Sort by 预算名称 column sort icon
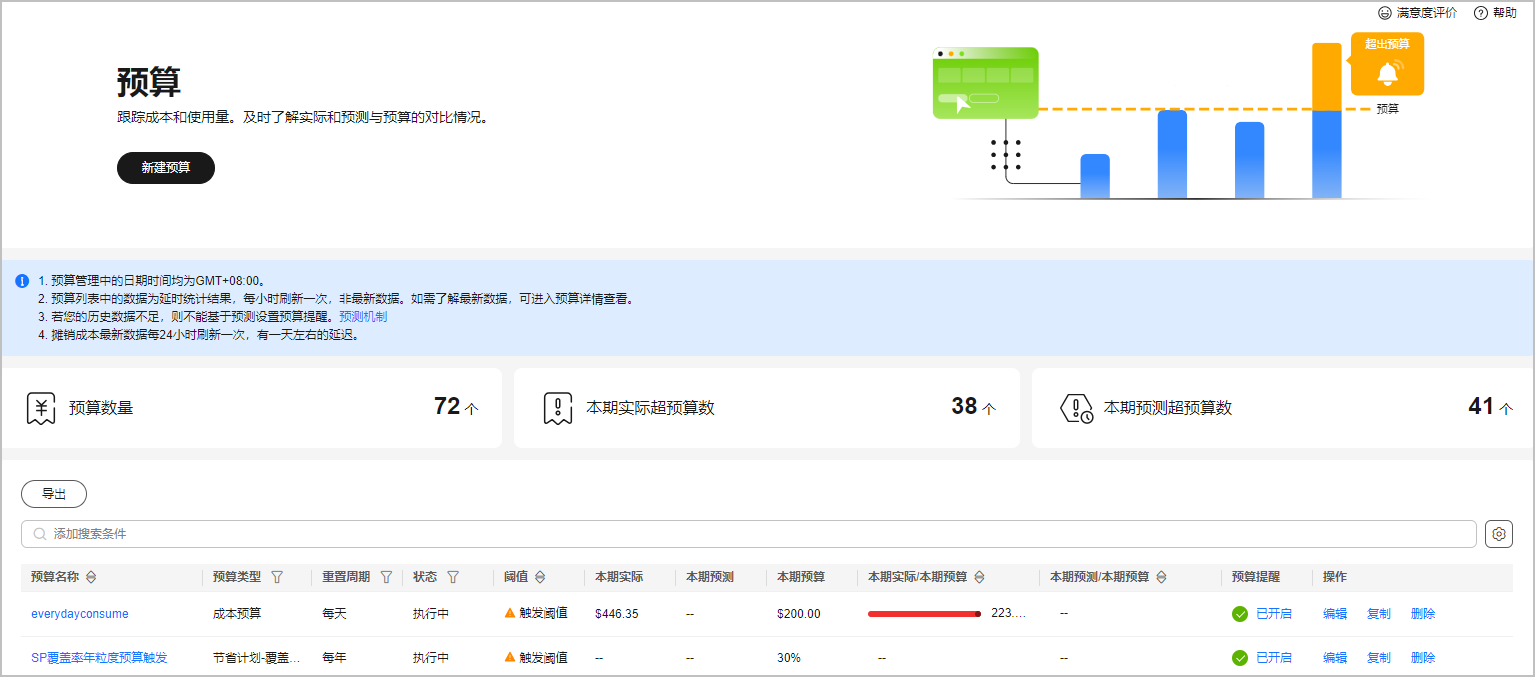 pyautogui.click(x=91, y=577)
